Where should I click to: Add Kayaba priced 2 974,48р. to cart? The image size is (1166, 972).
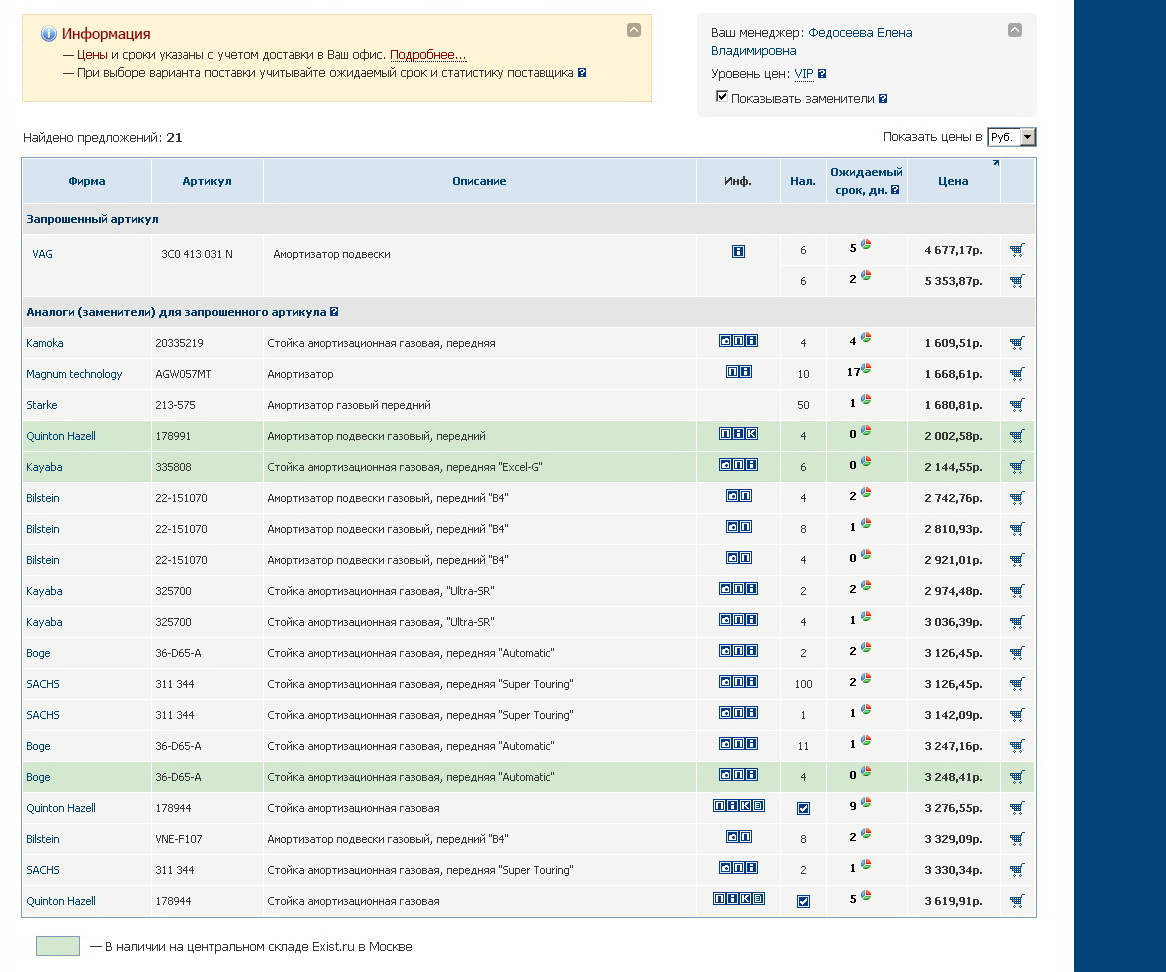[1017, 591]
